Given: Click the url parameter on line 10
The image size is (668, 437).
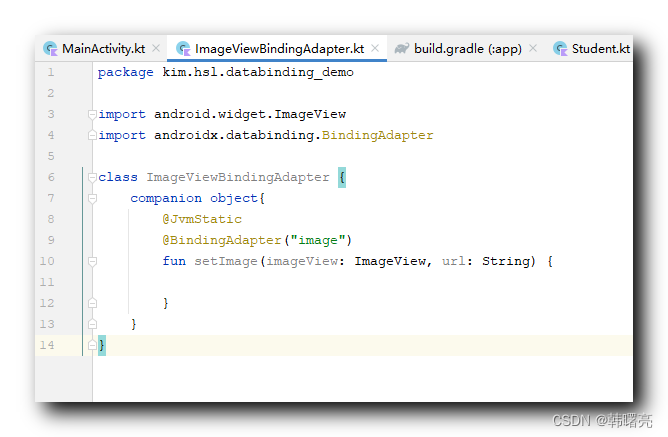Looking at the screenshot, I should coord(454,261).
